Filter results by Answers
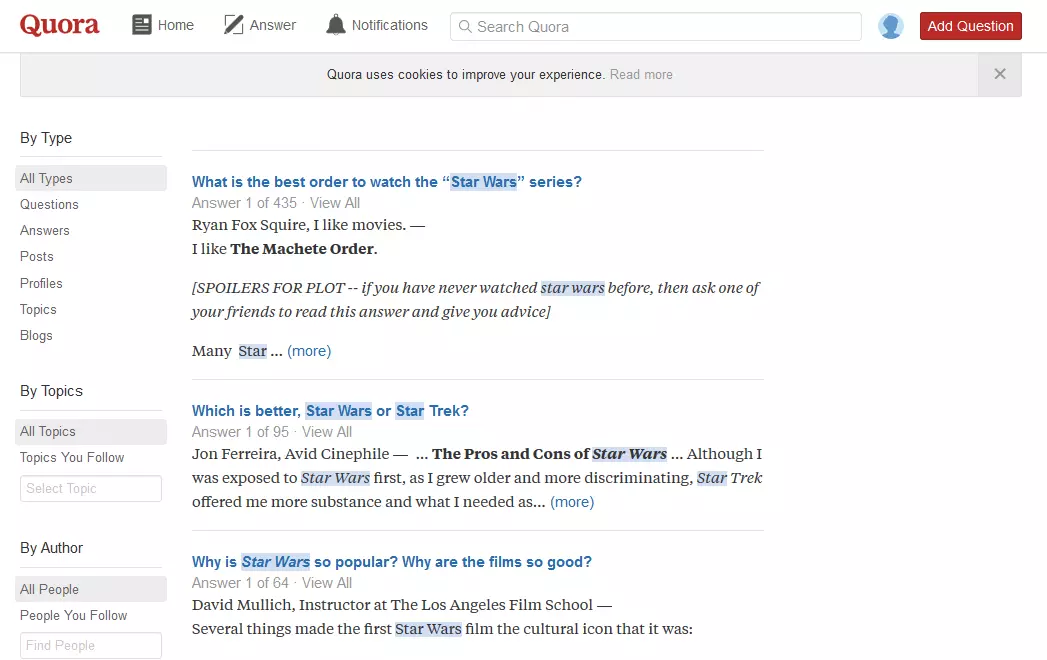Screen dimensions: 1047x660 click(x=45, y=230)
